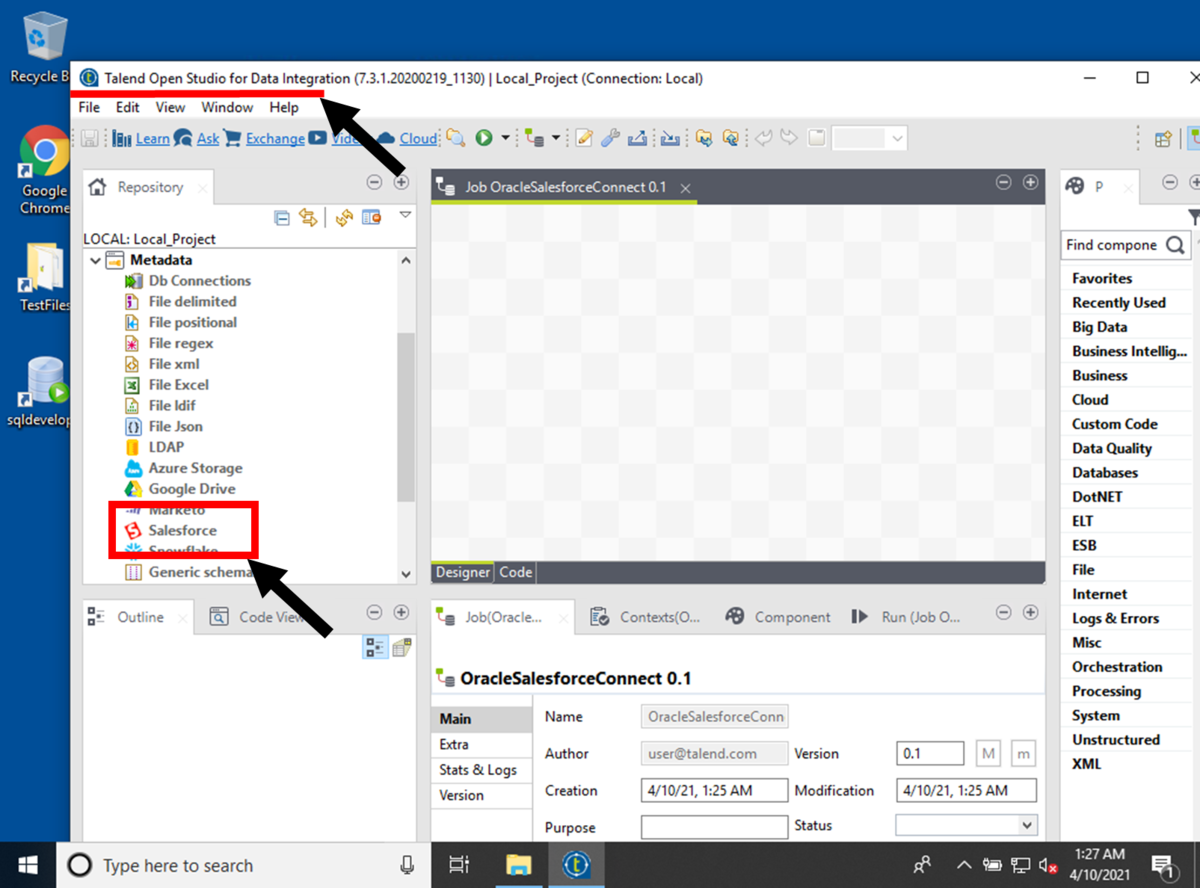Select Google Drive tree item
The width and height of the screenshot is (1200, 888).
[x=192, y=489]
